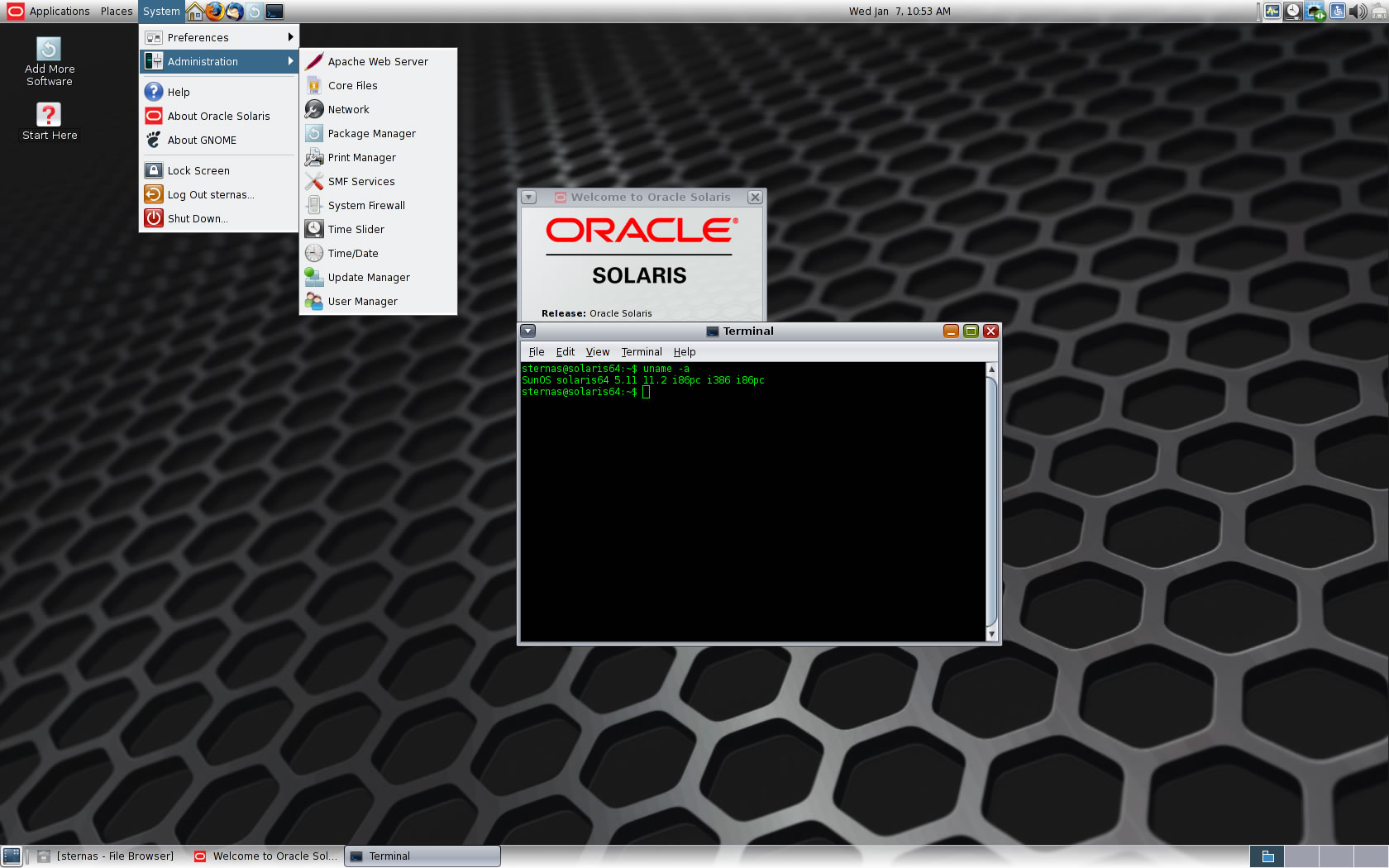Open Terminal window's View menu
Screen dimensions: 1389x868
click(x=598, y=351)
